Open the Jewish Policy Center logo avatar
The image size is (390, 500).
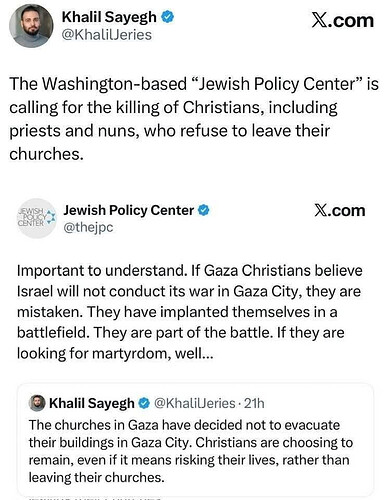tap(37, 218)
